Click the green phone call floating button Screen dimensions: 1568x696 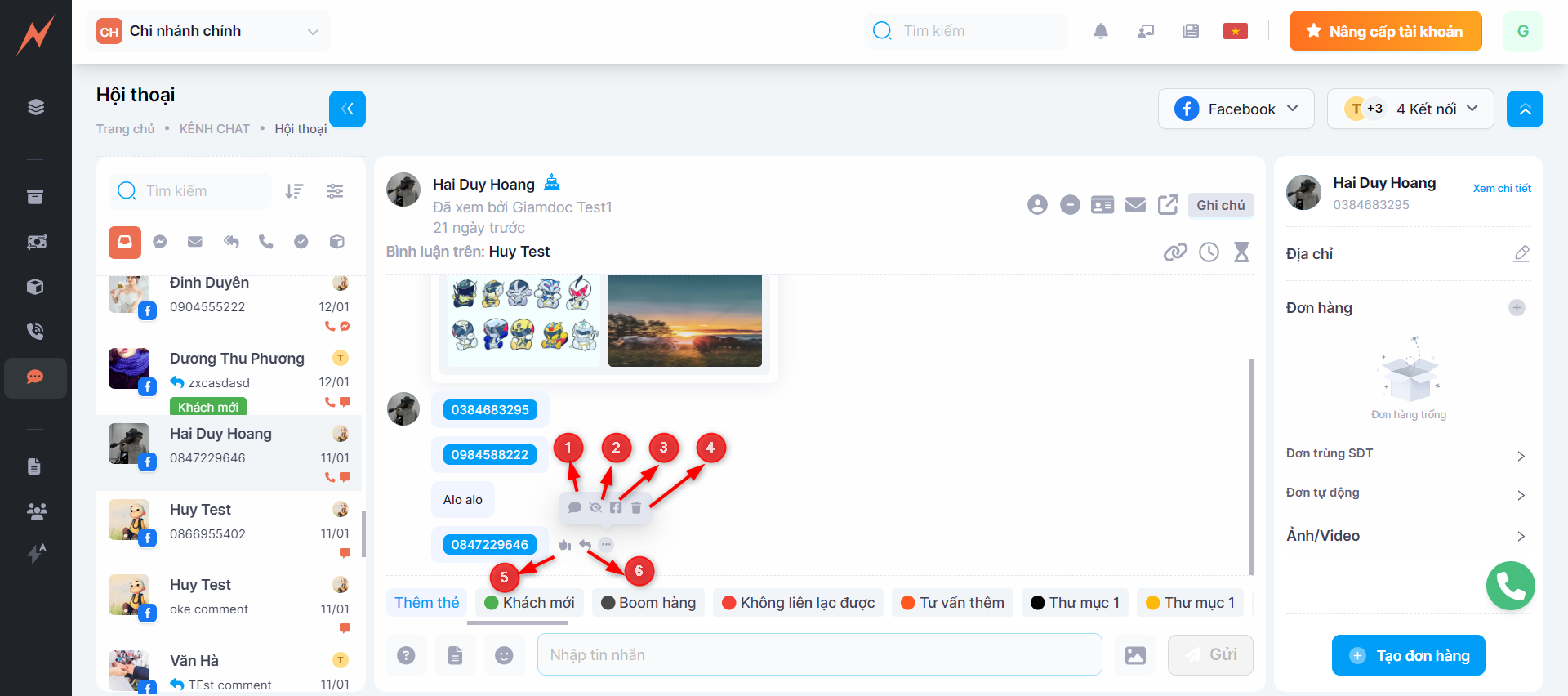tap(1510, 586)
